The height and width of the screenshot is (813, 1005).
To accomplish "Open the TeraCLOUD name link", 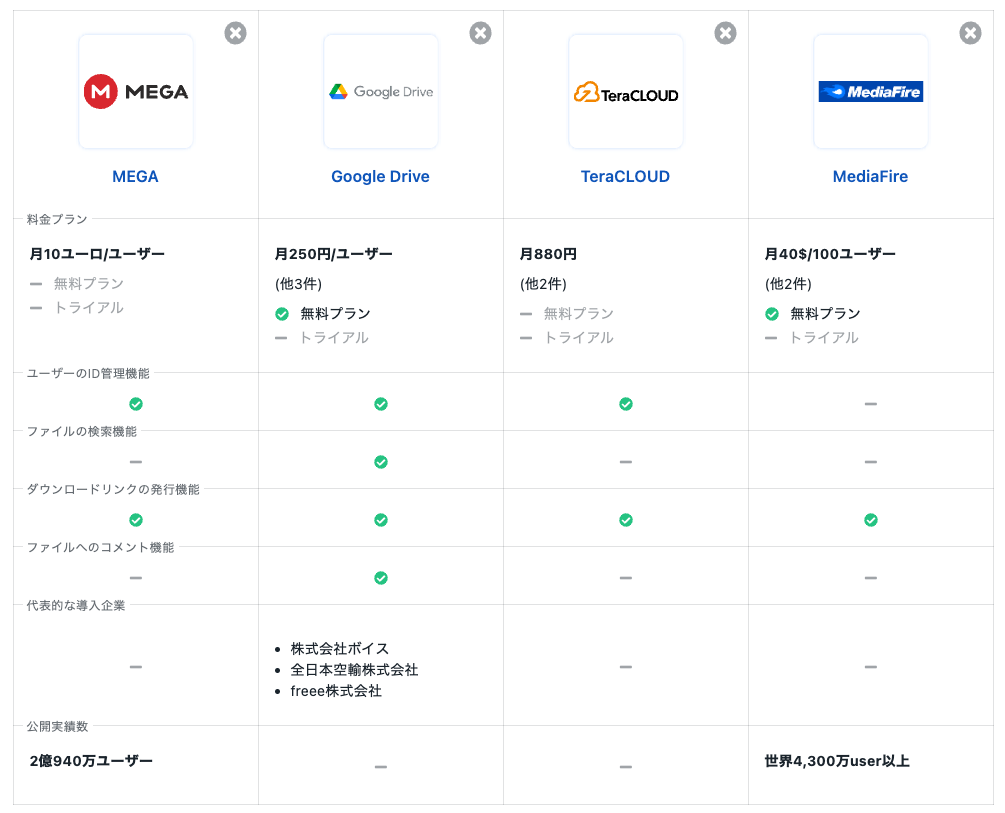I will coord(626,177).
